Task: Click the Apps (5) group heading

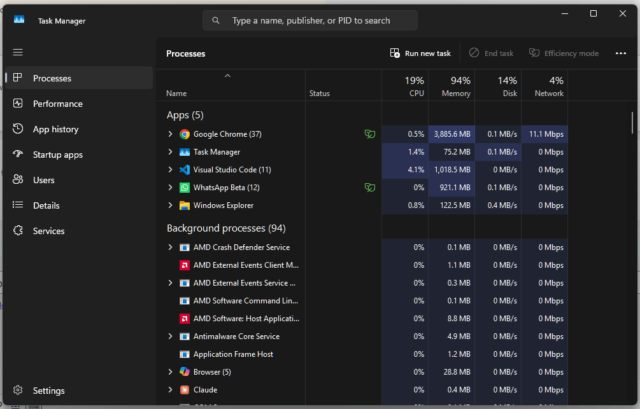Action: 185,115
